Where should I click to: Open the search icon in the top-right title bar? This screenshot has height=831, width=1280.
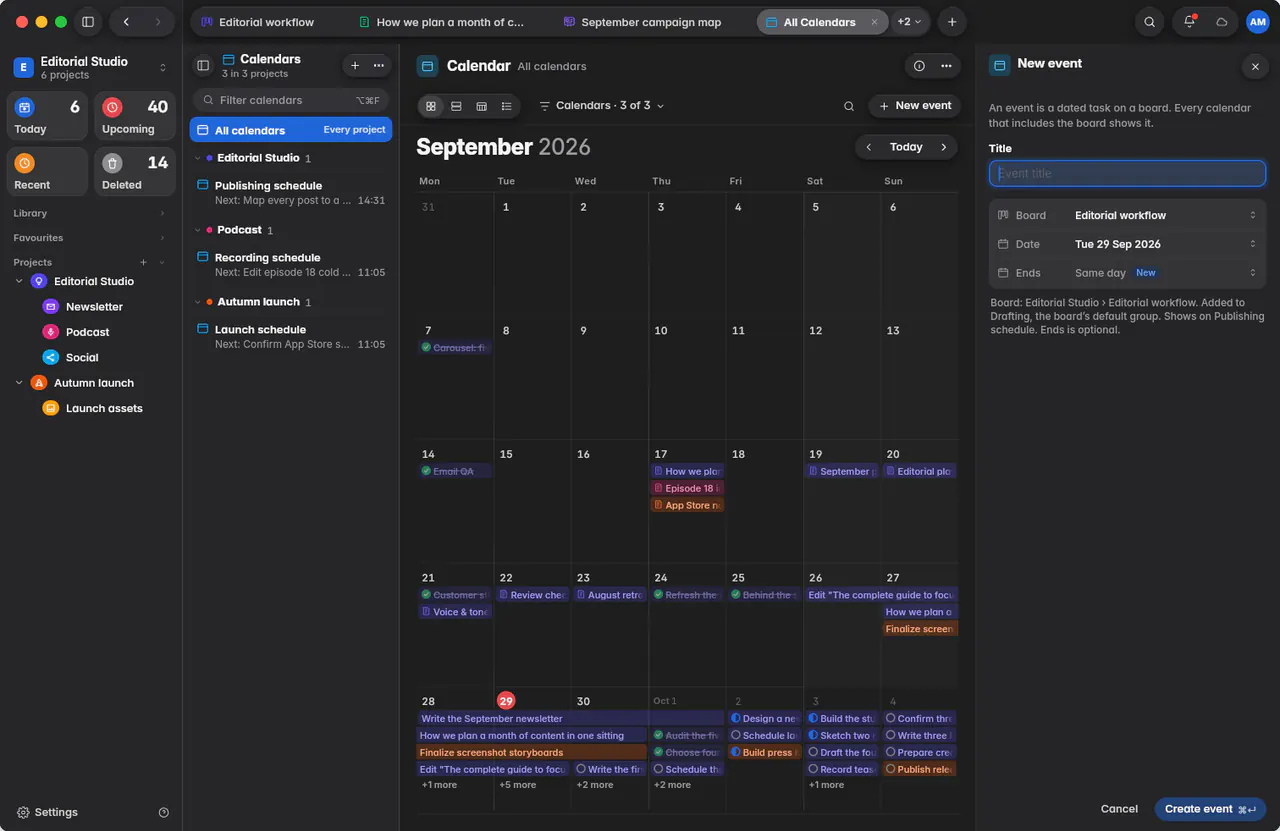pyautogui.click(x=1150, y=22)
